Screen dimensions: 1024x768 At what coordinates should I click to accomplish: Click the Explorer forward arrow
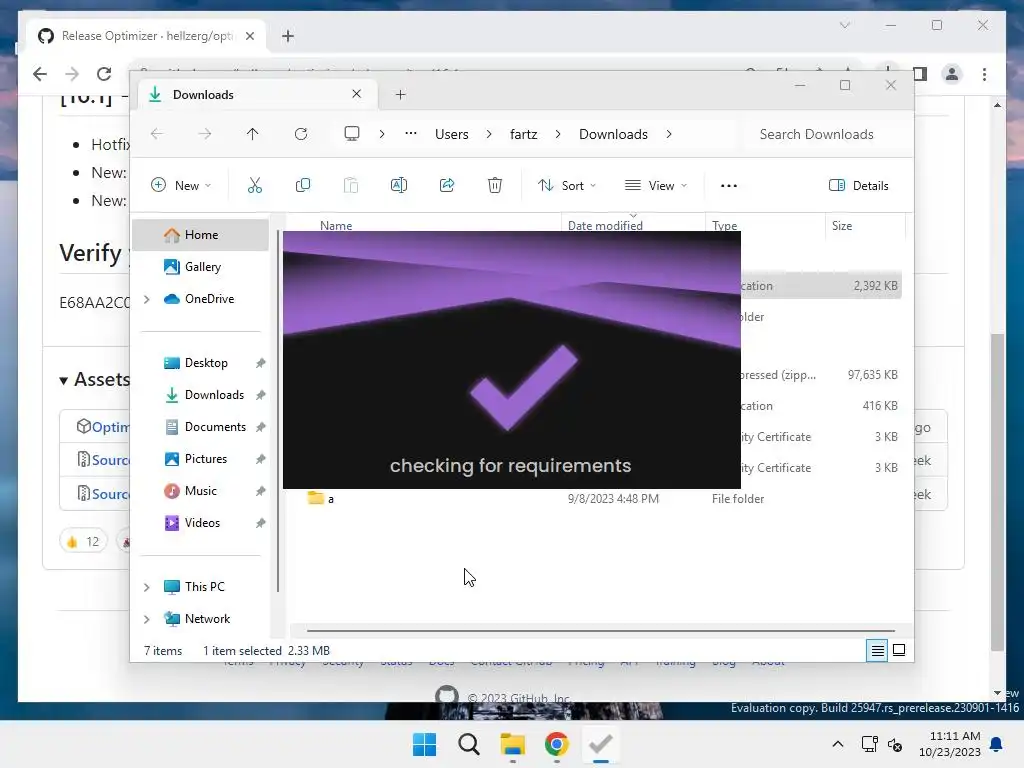pos(205,134)
